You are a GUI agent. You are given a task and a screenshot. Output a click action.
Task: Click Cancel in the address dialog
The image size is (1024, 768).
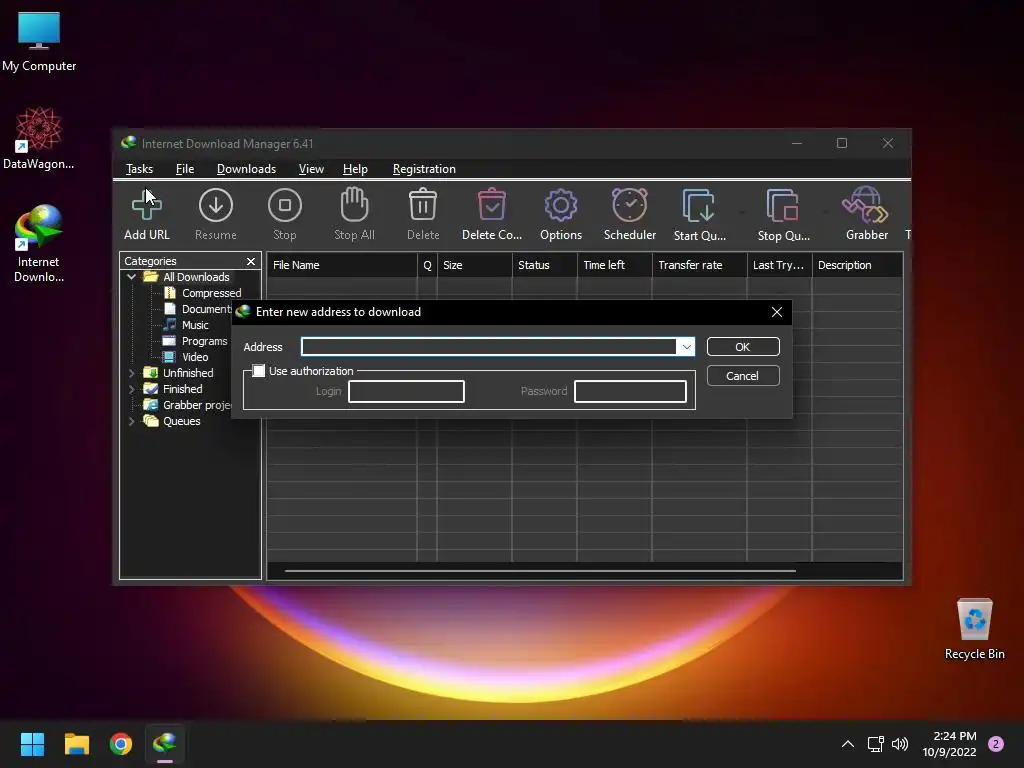[x=742, y=376]
